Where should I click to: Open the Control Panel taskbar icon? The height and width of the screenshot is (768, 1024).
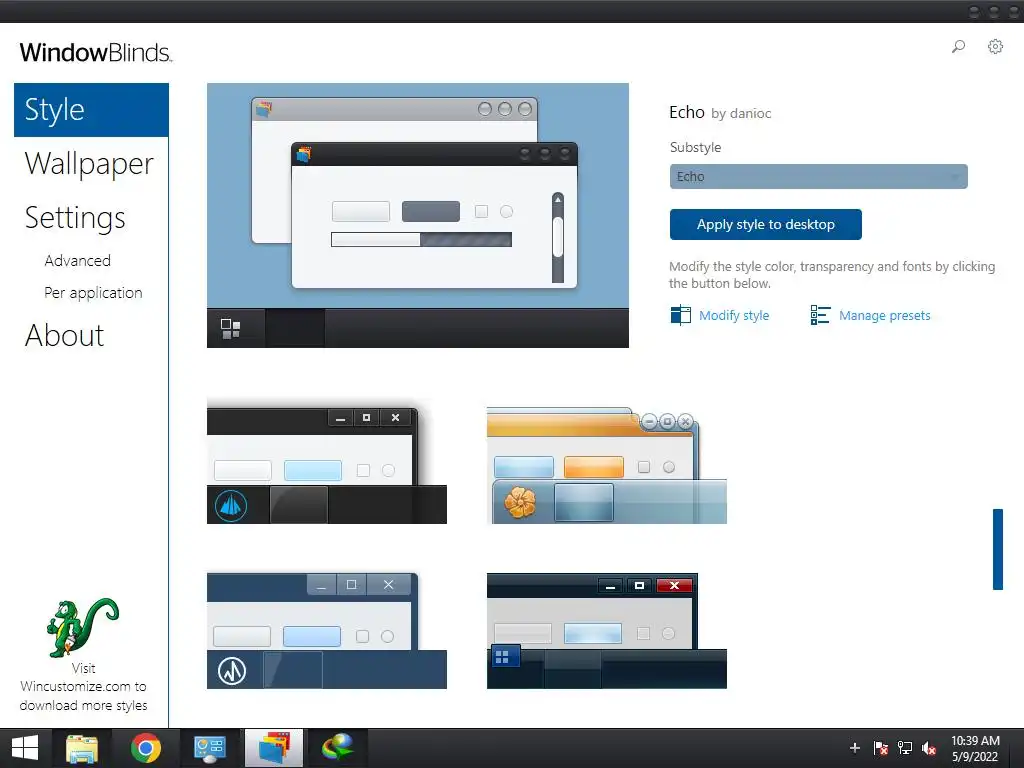tap(210, 748)
